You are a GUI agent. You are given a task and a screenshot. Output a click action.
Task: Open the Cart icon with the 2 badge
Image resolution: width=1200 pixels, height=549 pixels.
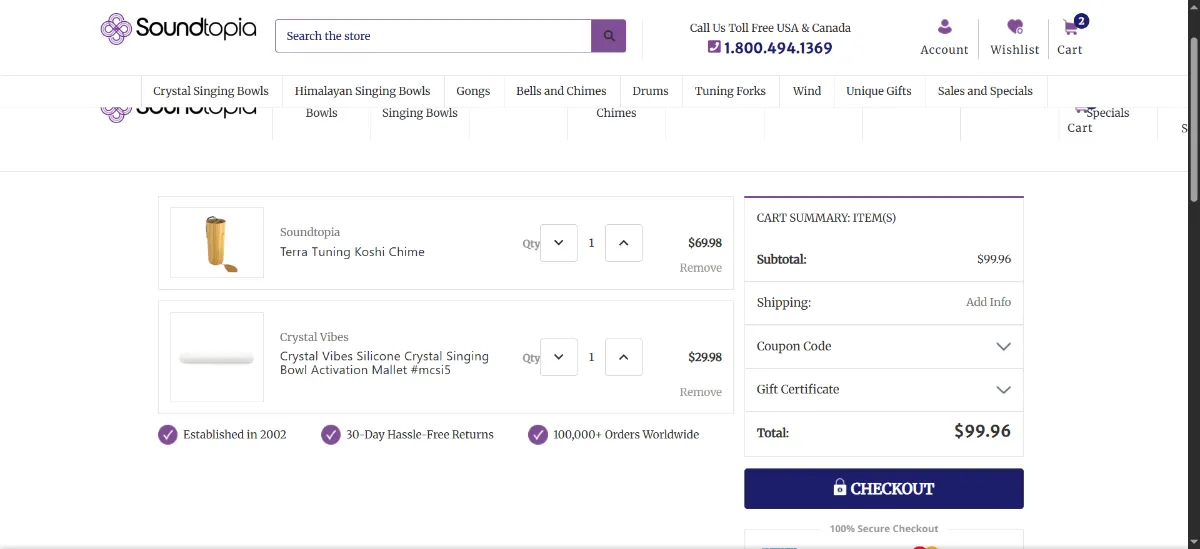click(1071, 27)
